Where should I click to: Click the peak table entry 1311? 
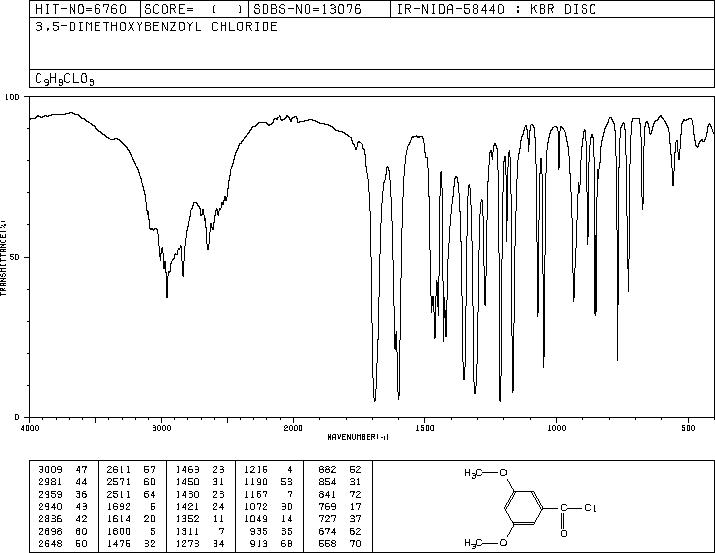pyautogui.click(x=187, y=531)
